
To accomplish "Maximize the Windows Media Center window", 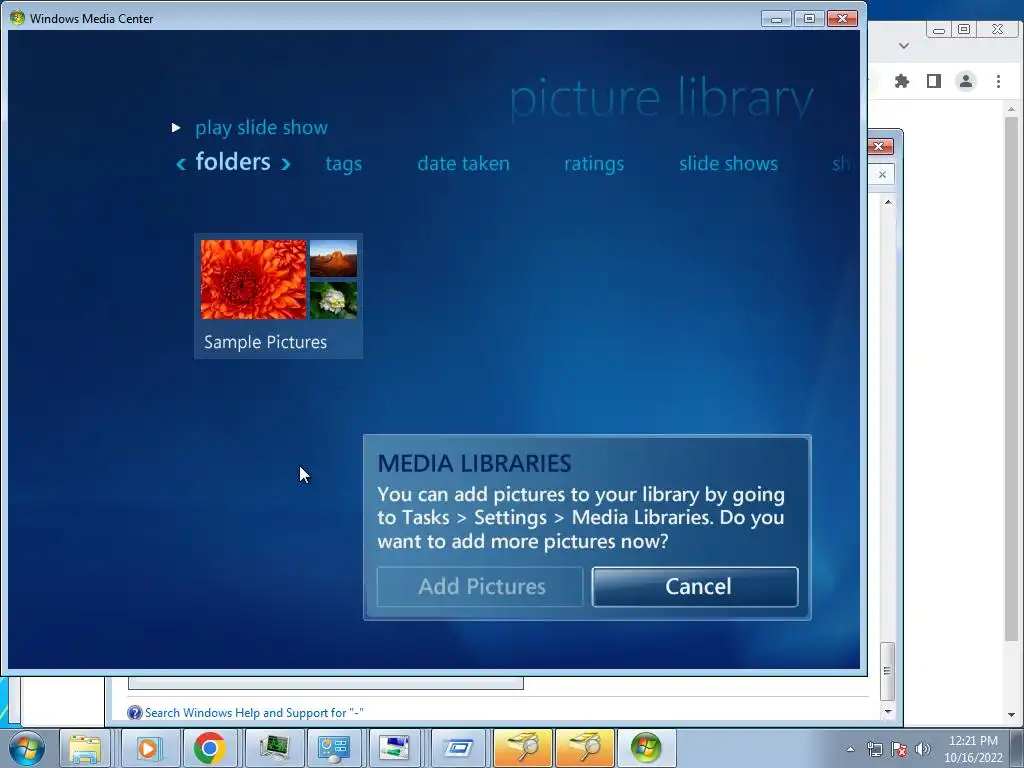I will pyautogui.click(x=808, y=18).
